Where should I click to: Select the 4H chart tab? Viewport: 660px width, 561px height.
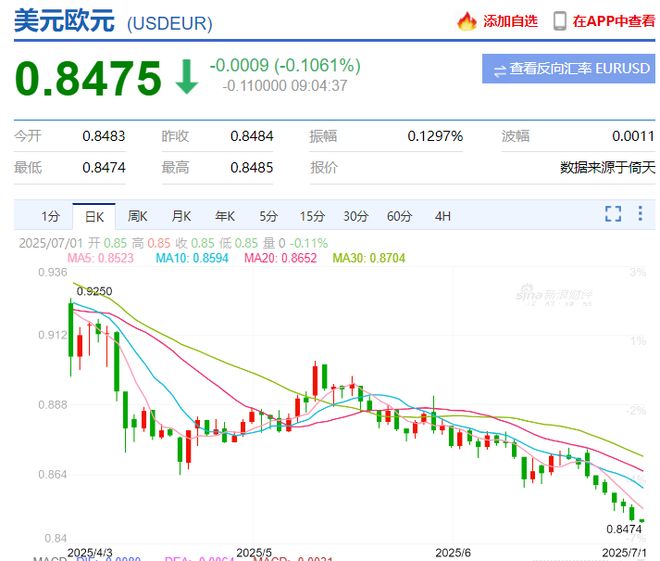click(442, 216)
